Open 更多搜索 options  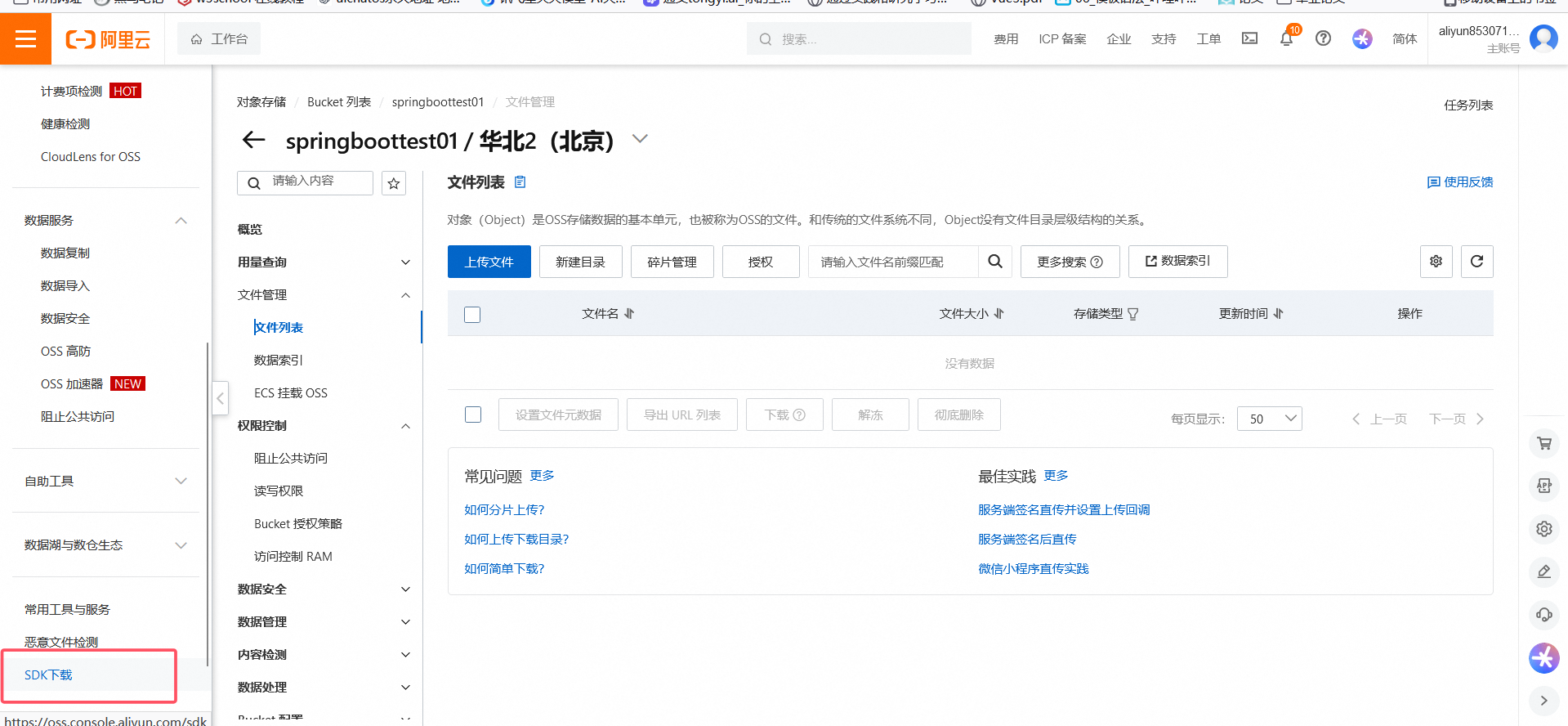tap(1070, 262)
